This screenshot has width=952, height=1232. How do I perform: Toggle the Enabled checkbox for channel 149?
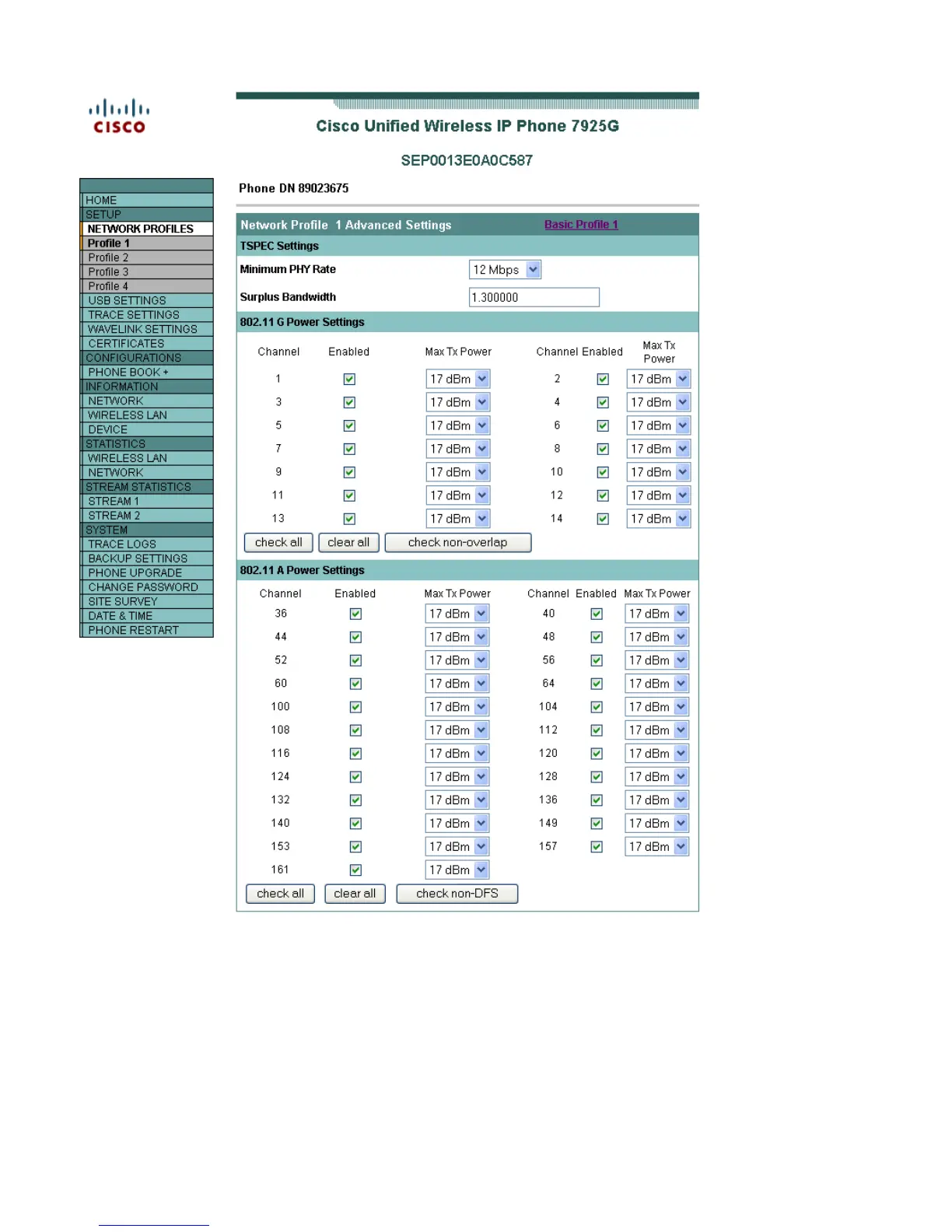(x=597, y=824)
